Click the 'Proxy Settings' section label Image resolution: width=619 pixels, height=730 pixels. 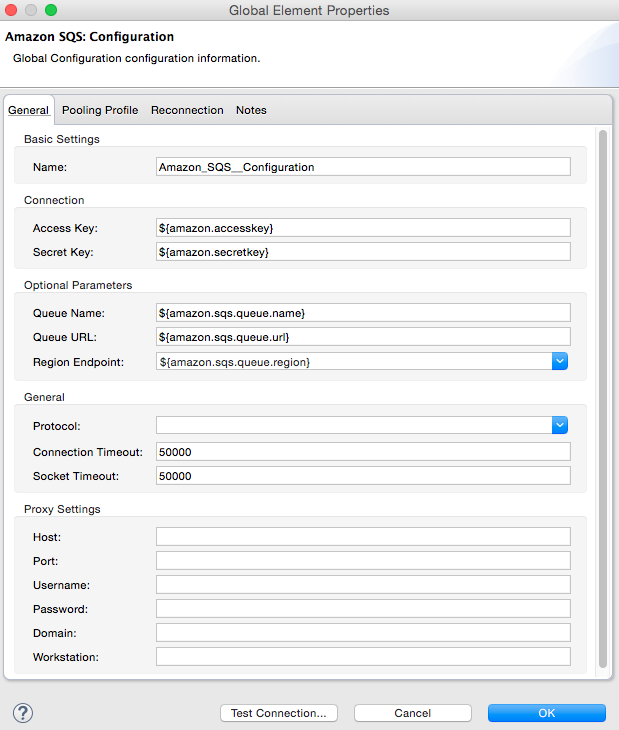62,509
